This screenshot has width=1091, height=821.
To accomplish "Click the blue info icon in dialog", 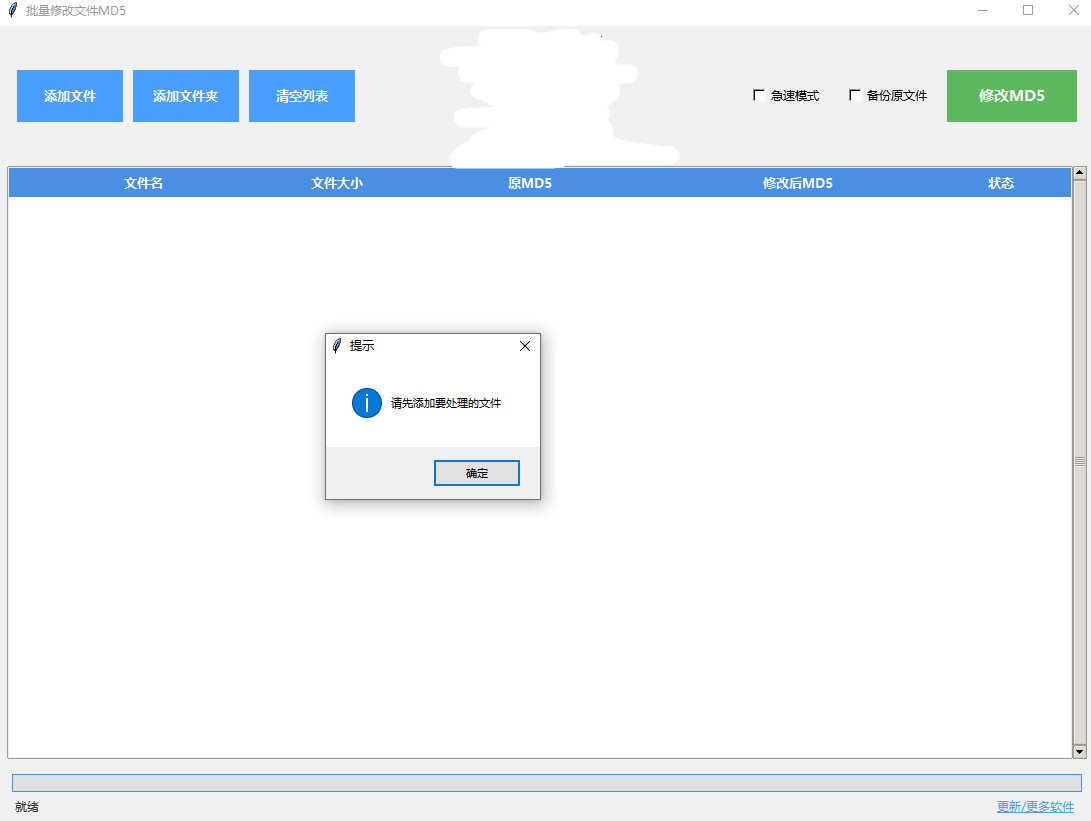I will 367,403.
